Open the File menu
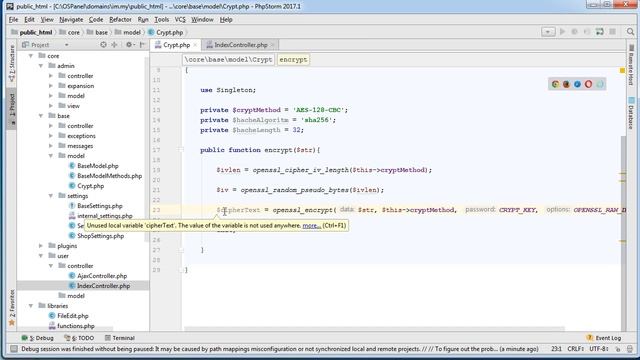The height and width of the screenshot is (360, 640). [x=13, y=20]
